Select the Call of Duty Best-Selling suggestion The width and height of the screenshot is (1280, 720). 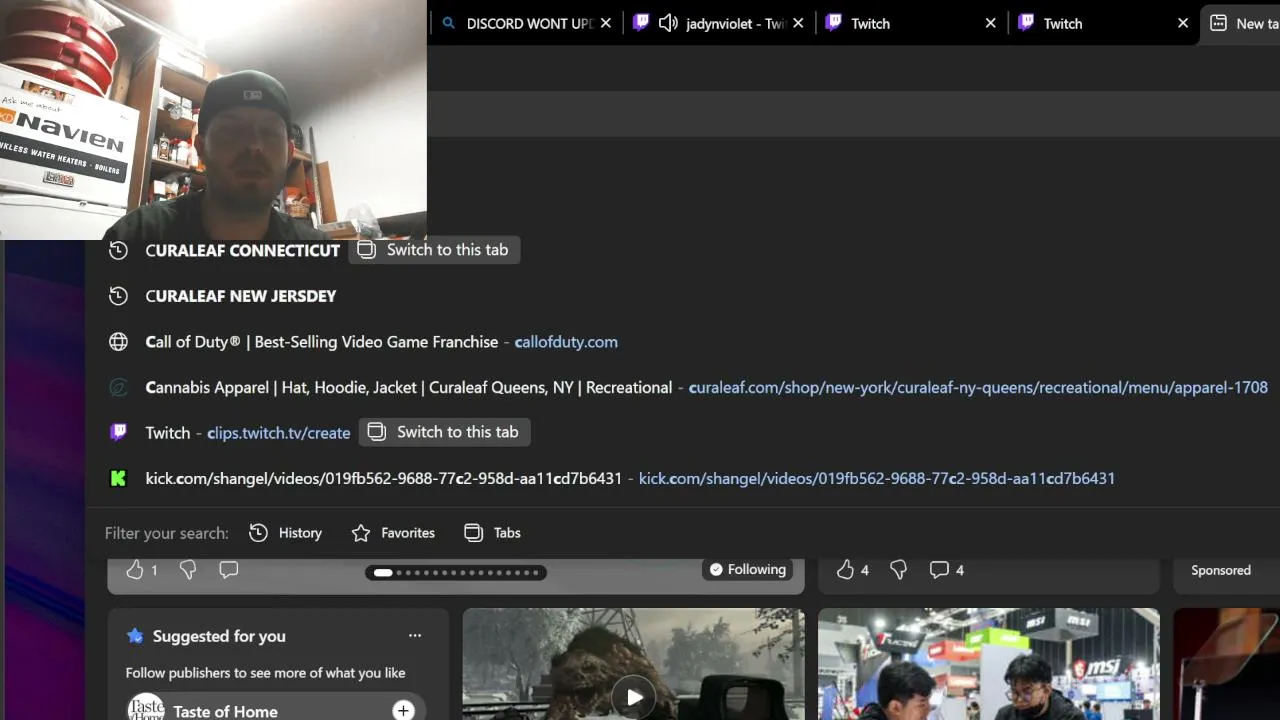click(x=321, y=342)
